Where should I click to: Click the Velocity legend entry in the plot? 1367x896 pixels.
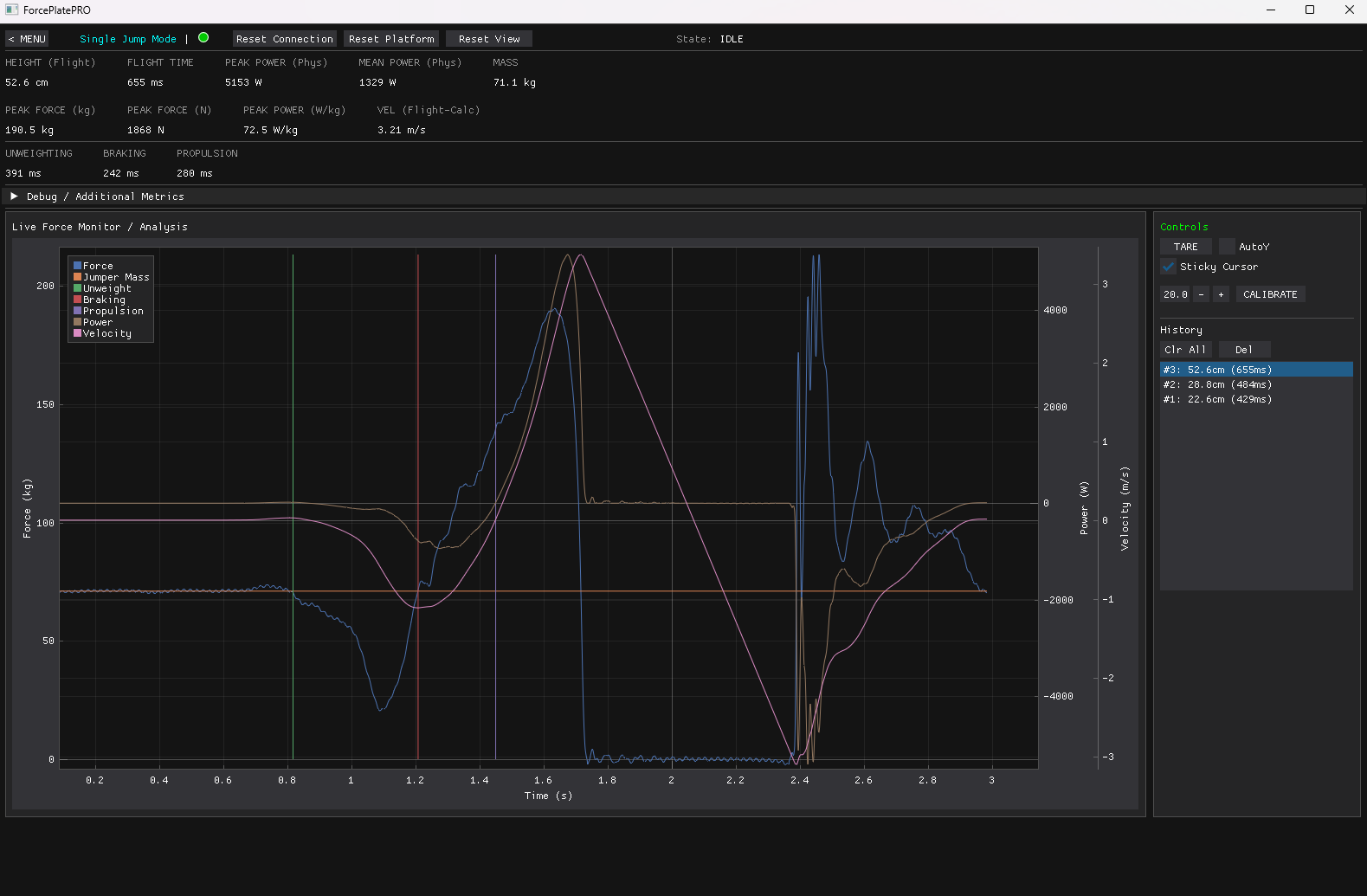[106, 333]
